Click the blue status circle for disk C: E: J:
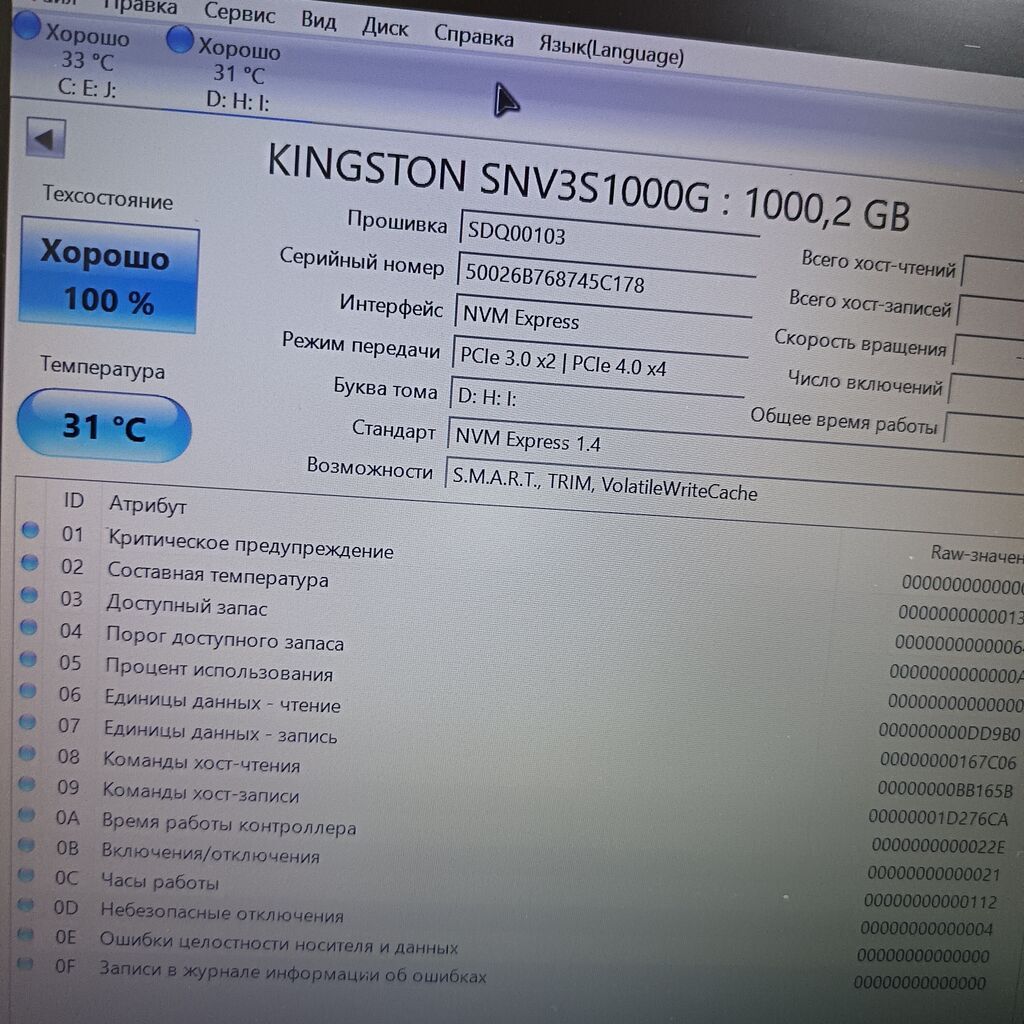1024x1024 pixels. (x=27, y=27)
